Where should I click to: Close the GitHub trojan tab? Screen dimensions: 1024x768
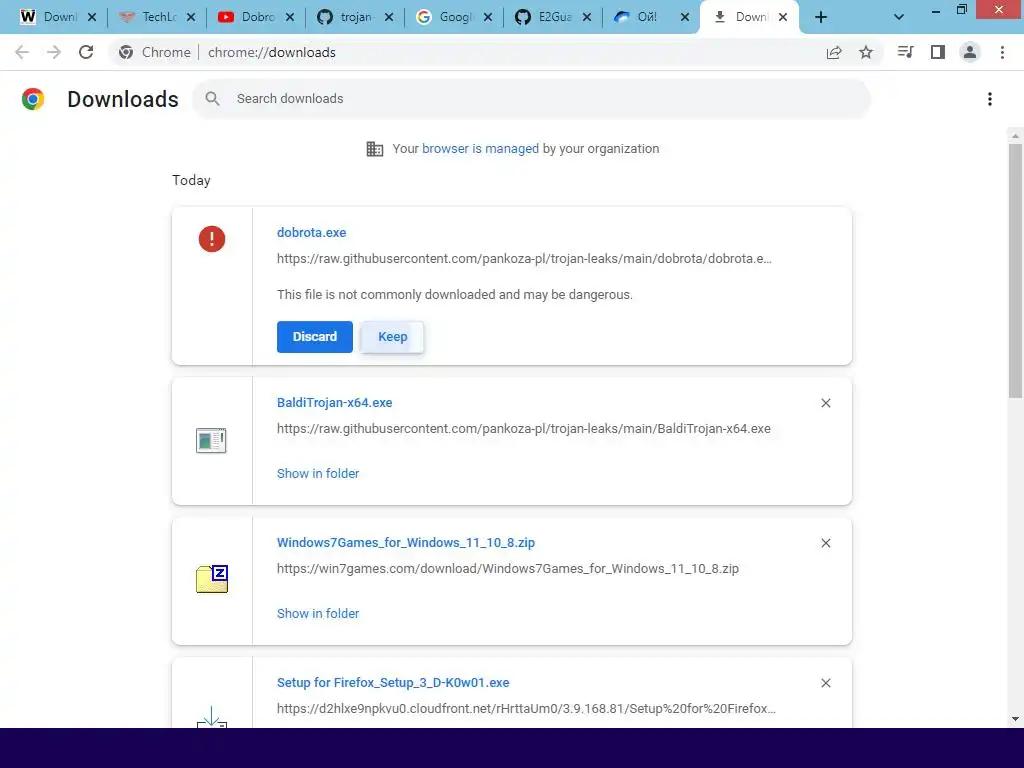[389, 17]
